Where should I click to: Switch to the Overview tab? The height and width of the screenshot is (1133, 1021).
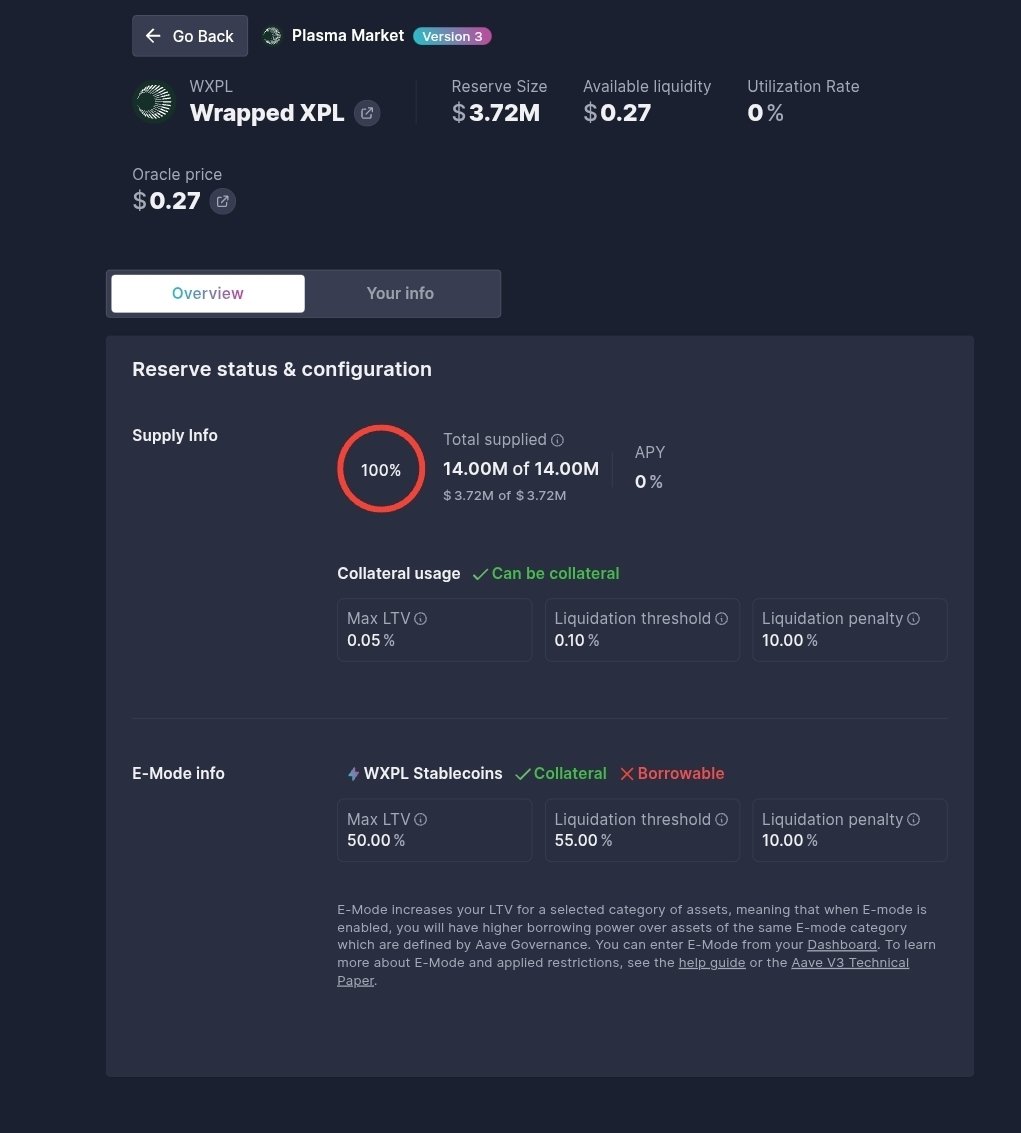208,293
